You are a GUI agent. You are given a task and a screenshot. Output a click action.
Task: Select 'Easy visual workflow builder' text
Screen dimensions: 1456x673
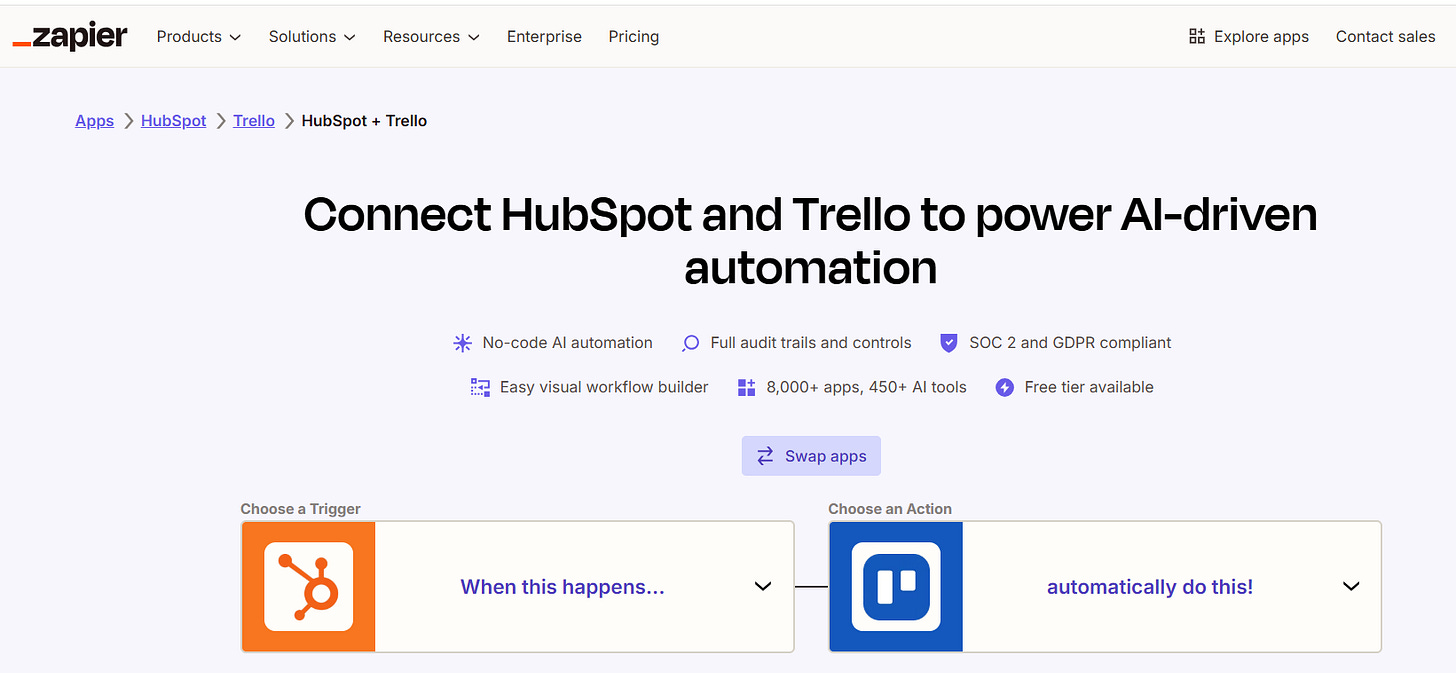click(604, 387)
